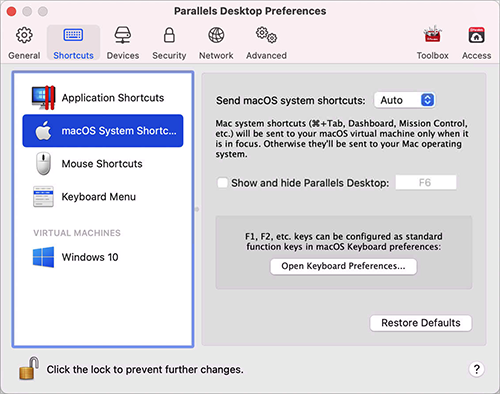Select the Shortcuts tab label
The height and width of the screenshot is (394, 500).
point(73,55)
